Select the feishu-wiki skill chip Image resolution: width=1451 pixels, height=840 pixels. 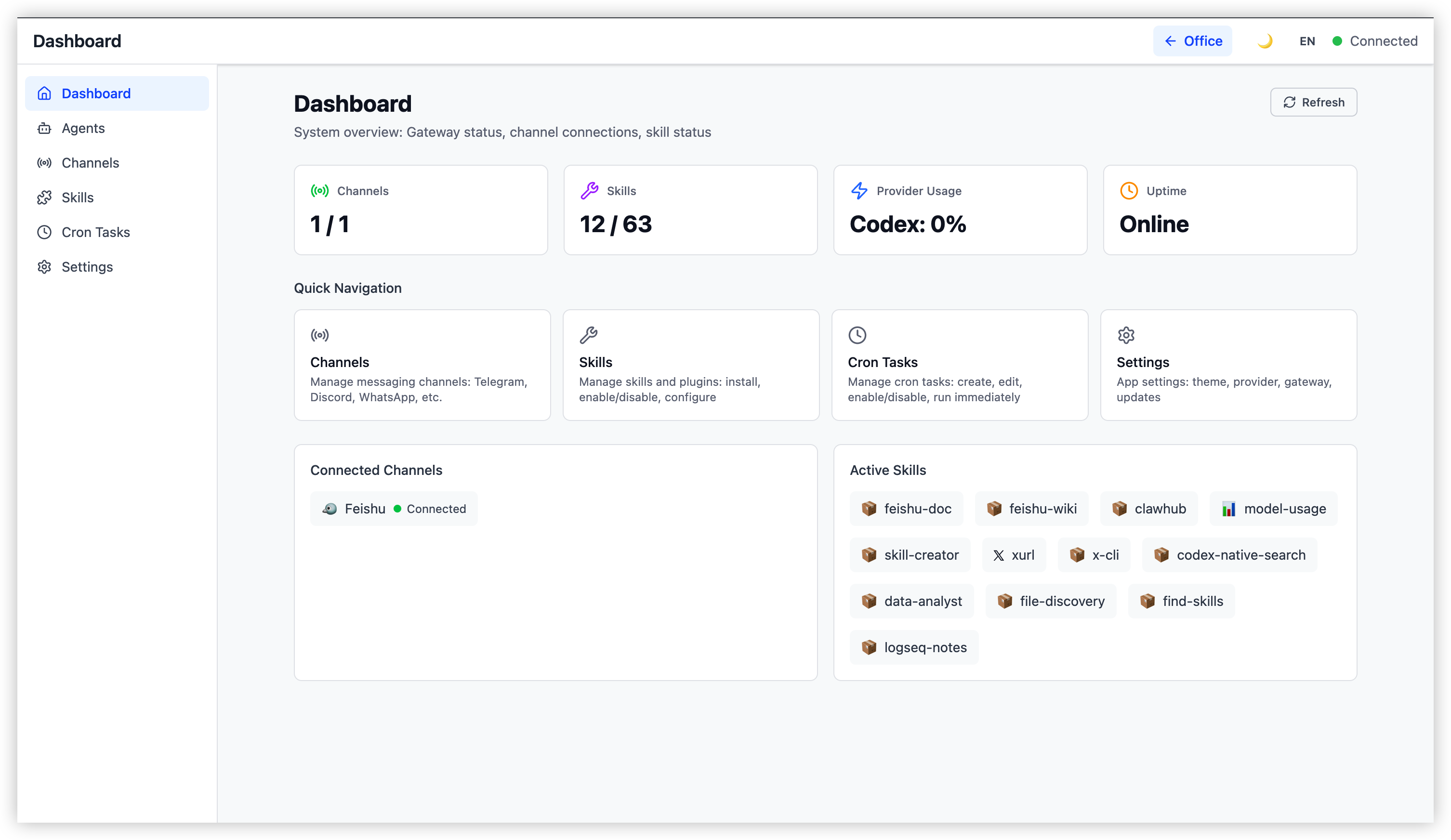click(1031, 508)
